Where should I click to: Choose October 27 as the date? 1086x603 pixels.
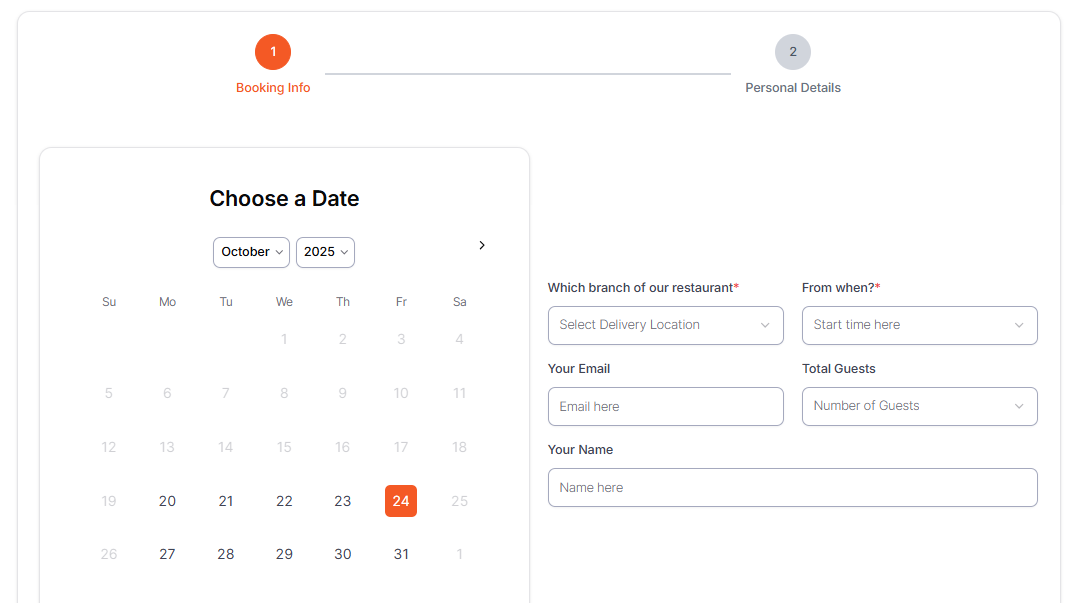[x=167, y=554]
